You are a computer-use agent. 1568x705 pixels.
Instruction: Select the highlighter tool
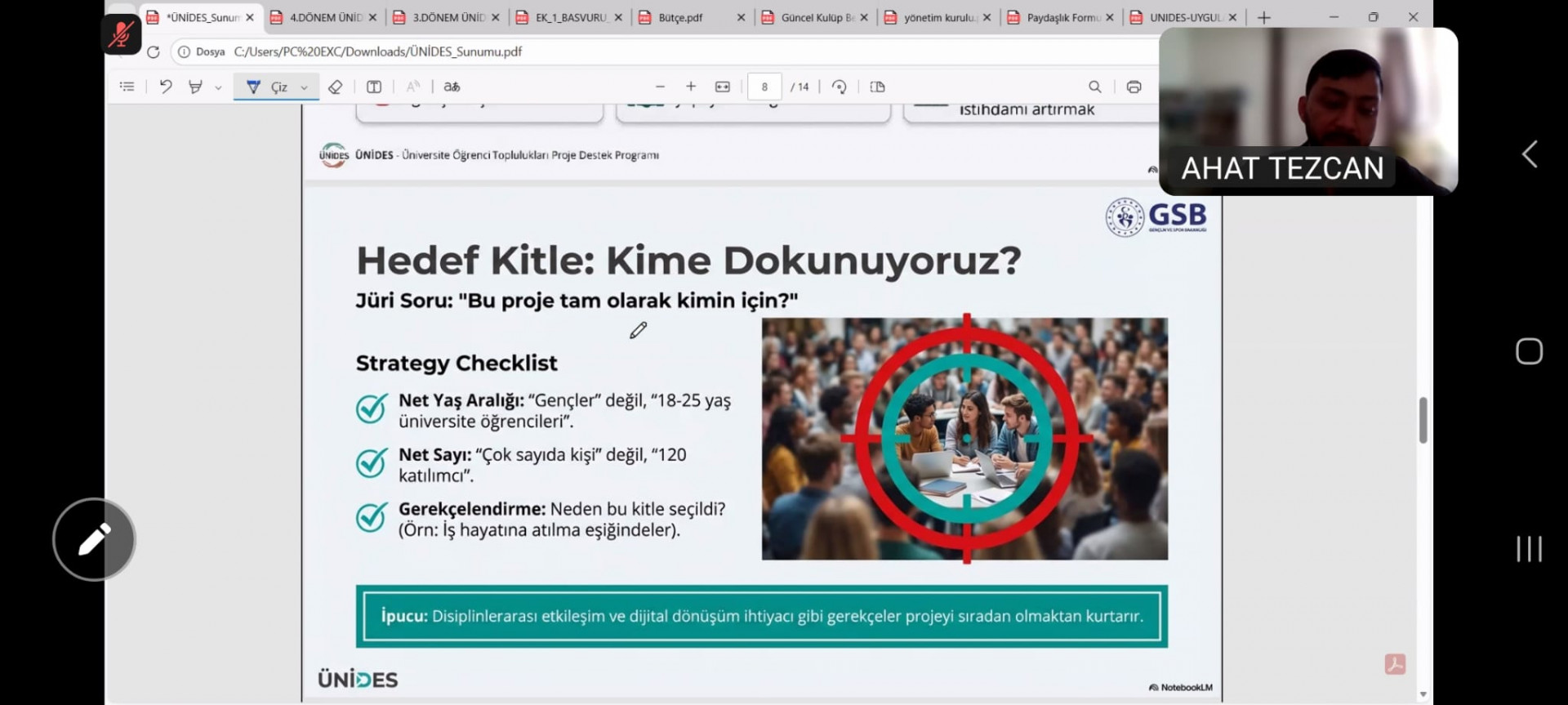pyautogui.click(x=195, y=87)
